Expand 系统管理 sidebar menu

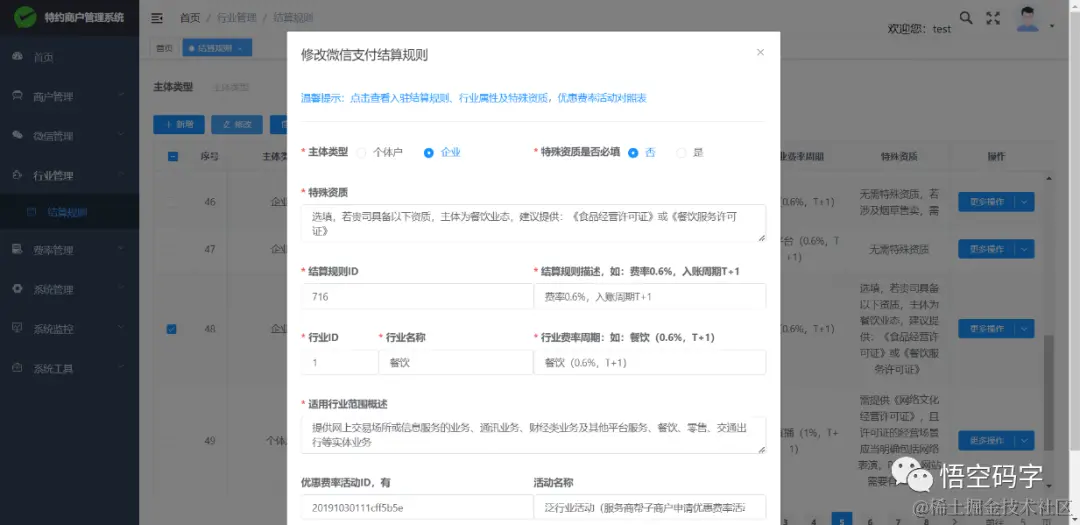tap(69, 289)
